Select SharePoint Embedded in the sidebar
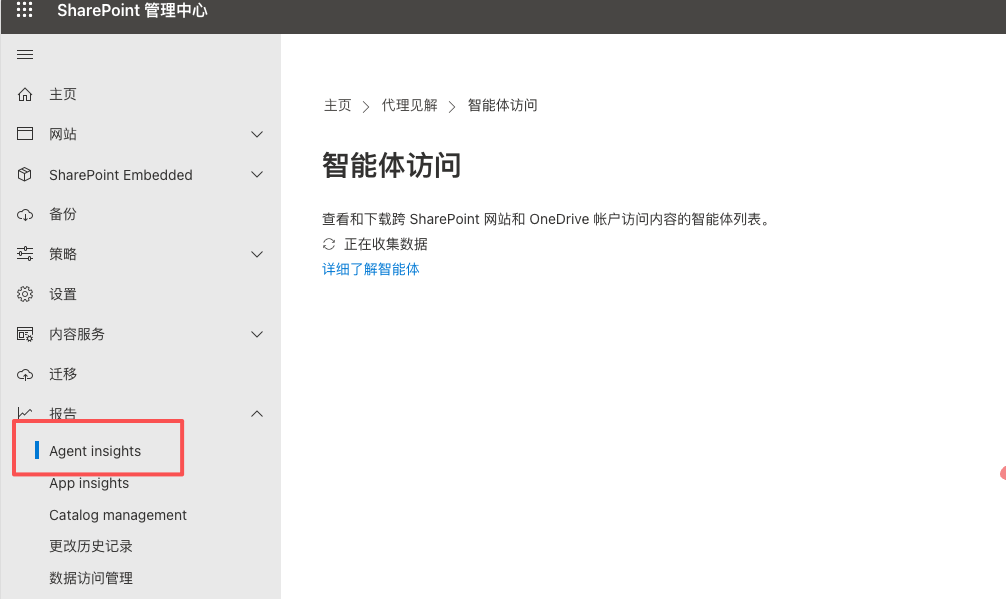Screen dimensions: 1006x599 click(x=121, y=174)
